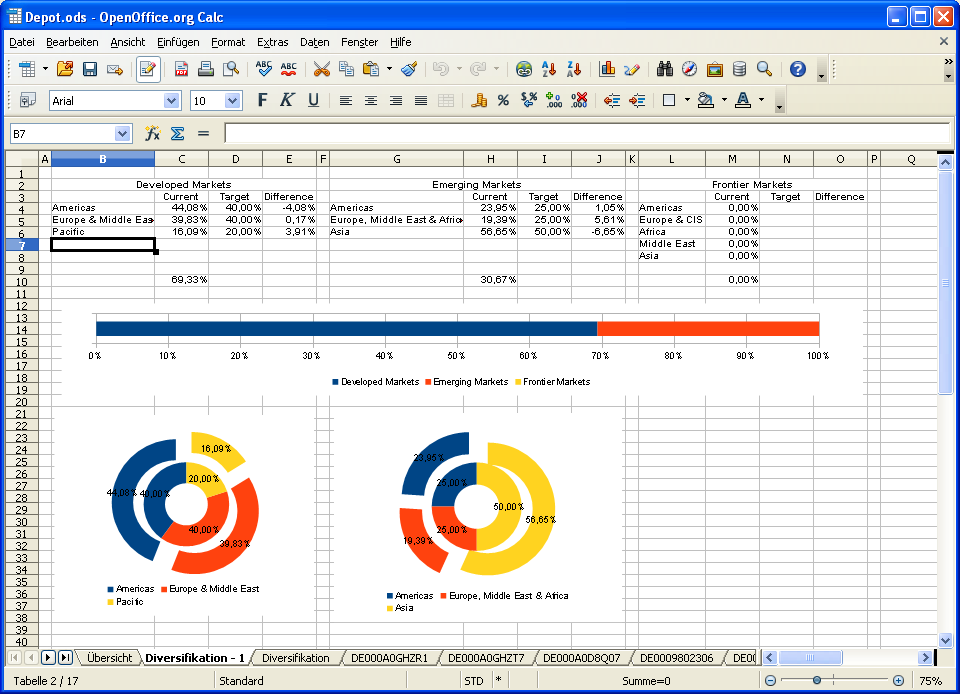Click the Cut scissors icon
The image size is (960, 694).
[x=321, y=69]
